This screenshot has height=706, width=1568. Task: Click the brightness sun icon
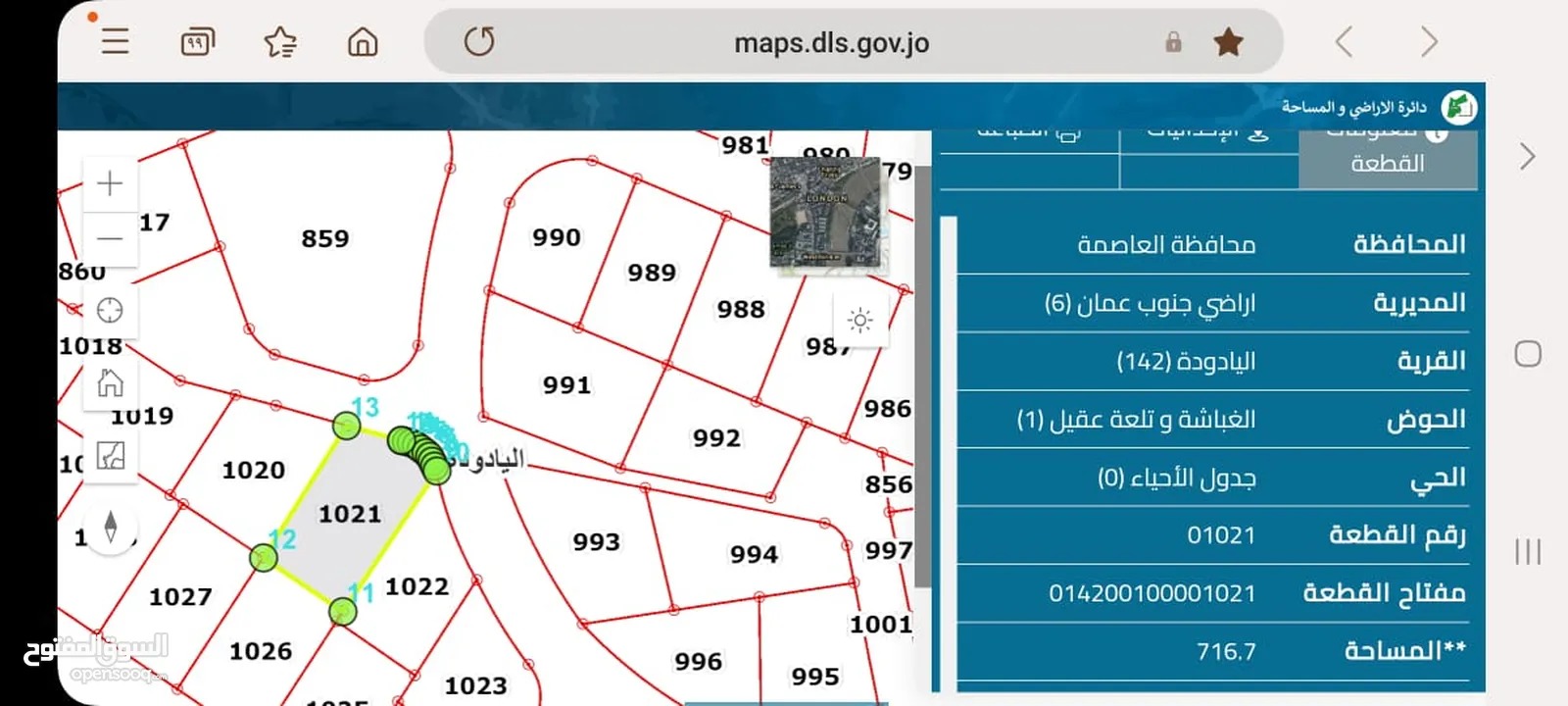point(860,320)
